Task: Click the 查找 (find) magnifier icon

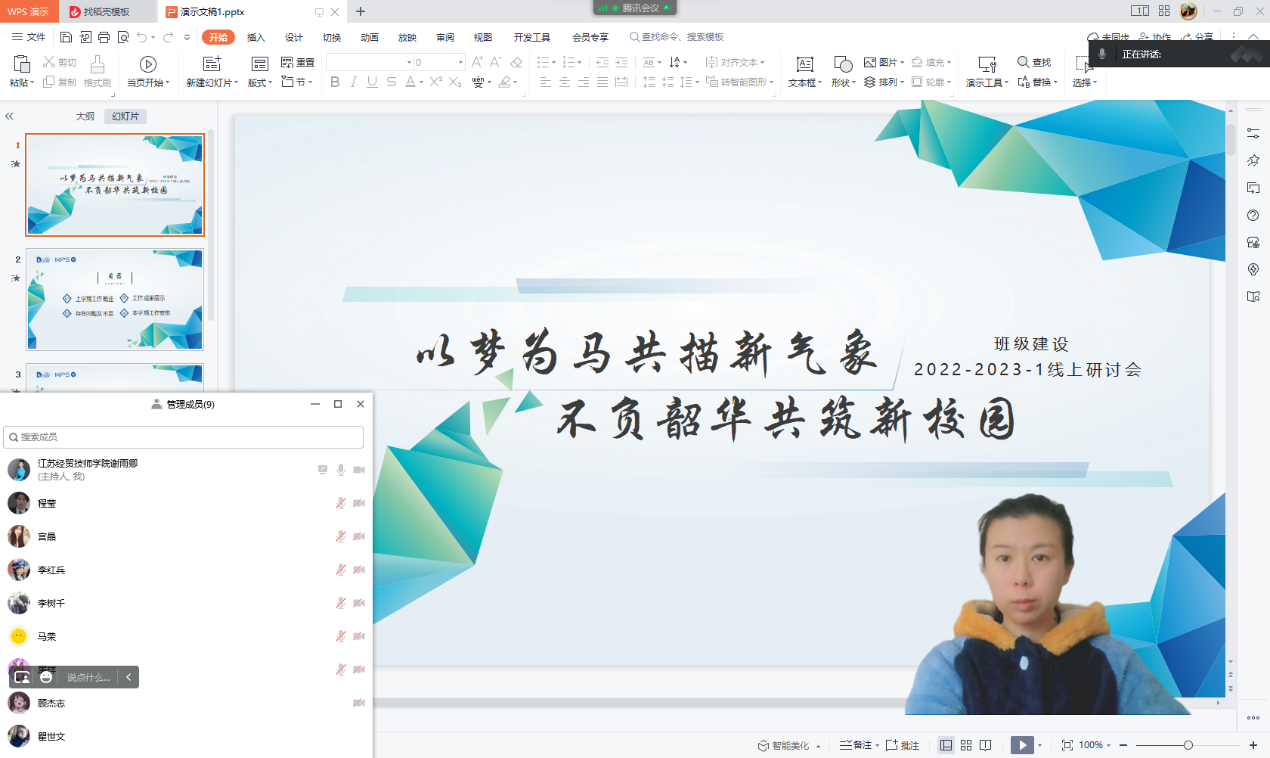Action: (1023, 62)
